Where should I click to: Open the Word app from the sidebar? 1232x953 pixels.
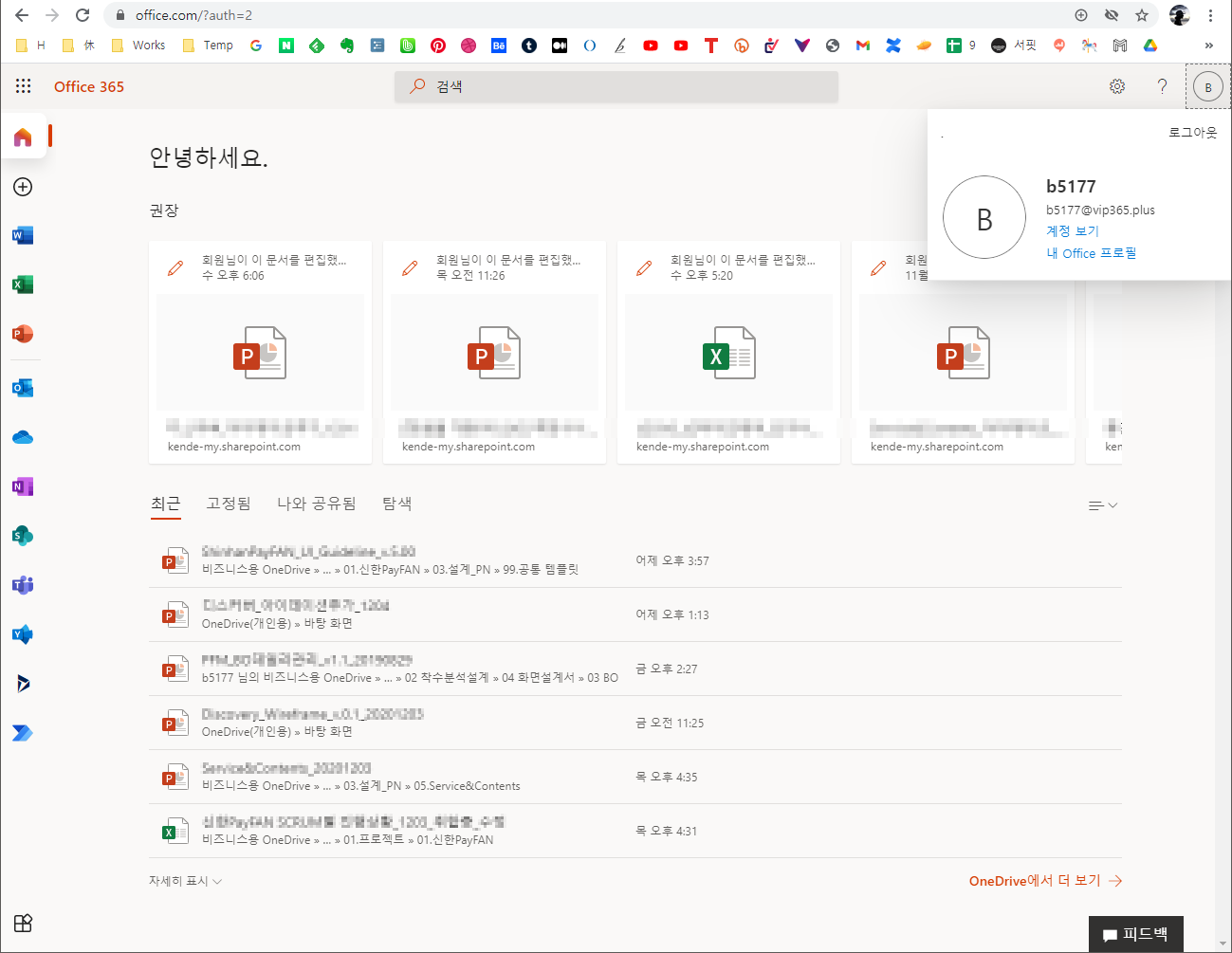click(23, 235)
